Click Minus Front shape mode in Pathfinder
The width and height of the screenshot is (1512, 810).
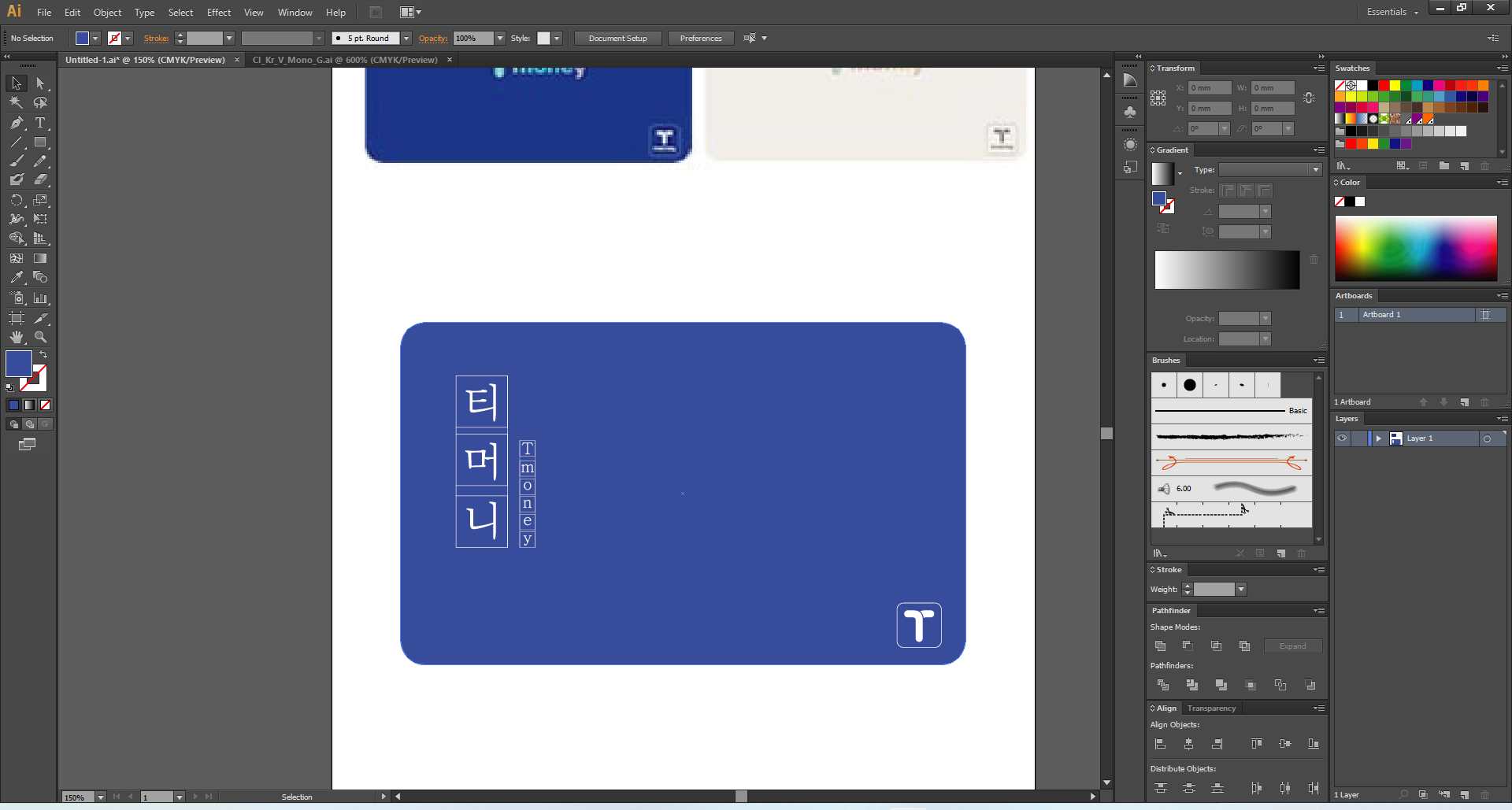click(1188, 646)
